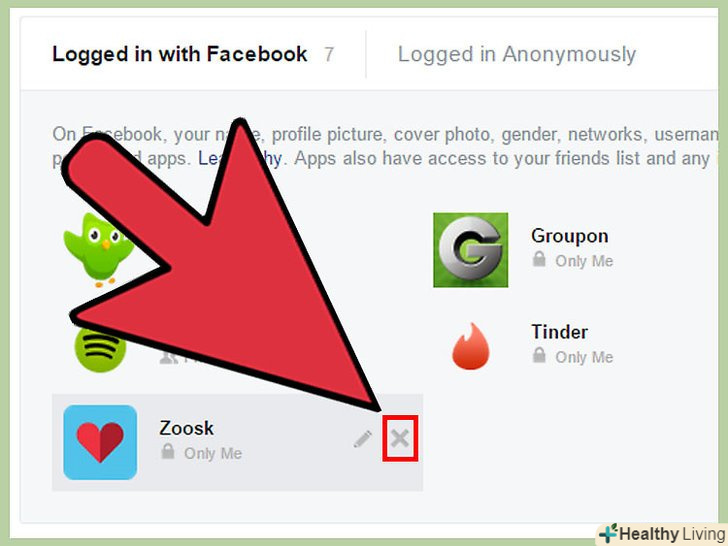
Task: Open the Zoosk app name link
Action: pos(187,428)
